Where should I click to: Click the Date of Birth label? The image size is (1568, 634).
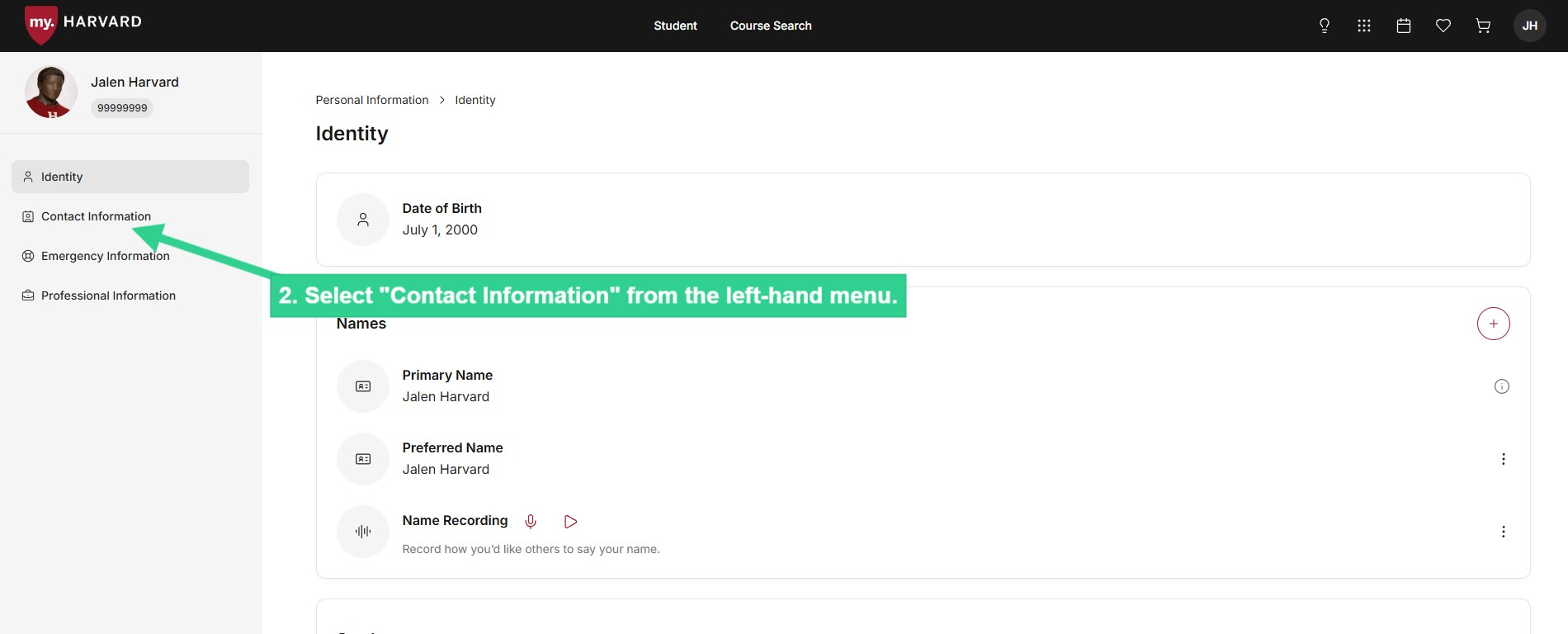442,209
